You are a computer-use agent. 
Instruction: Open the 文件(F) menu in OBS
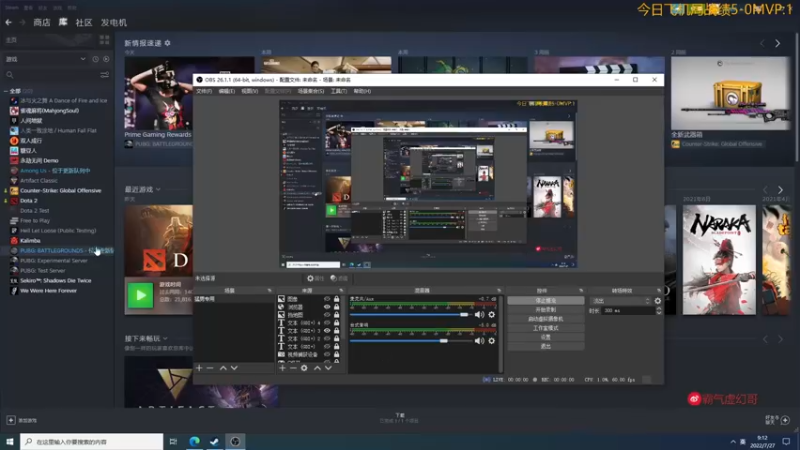(x=204, y=91)
